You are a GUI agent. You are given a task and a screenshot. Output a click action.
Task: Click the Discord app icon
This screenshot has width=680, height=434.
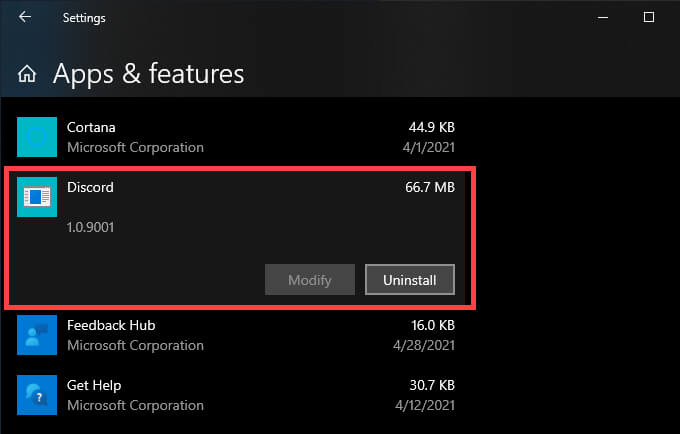click(x=37, y=196)
